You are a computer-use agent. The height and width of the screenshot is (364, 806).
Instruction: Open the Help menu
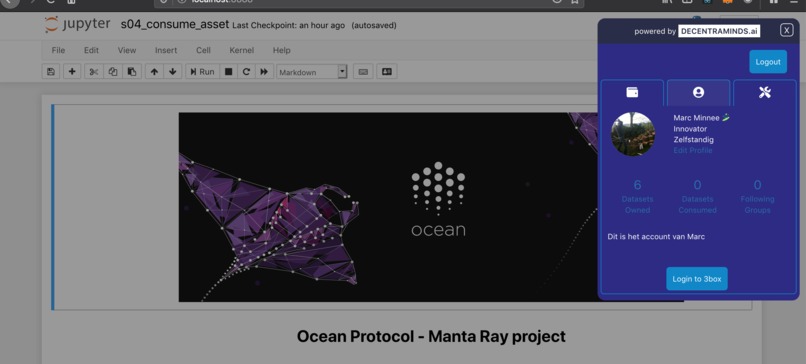pos(282,50)
